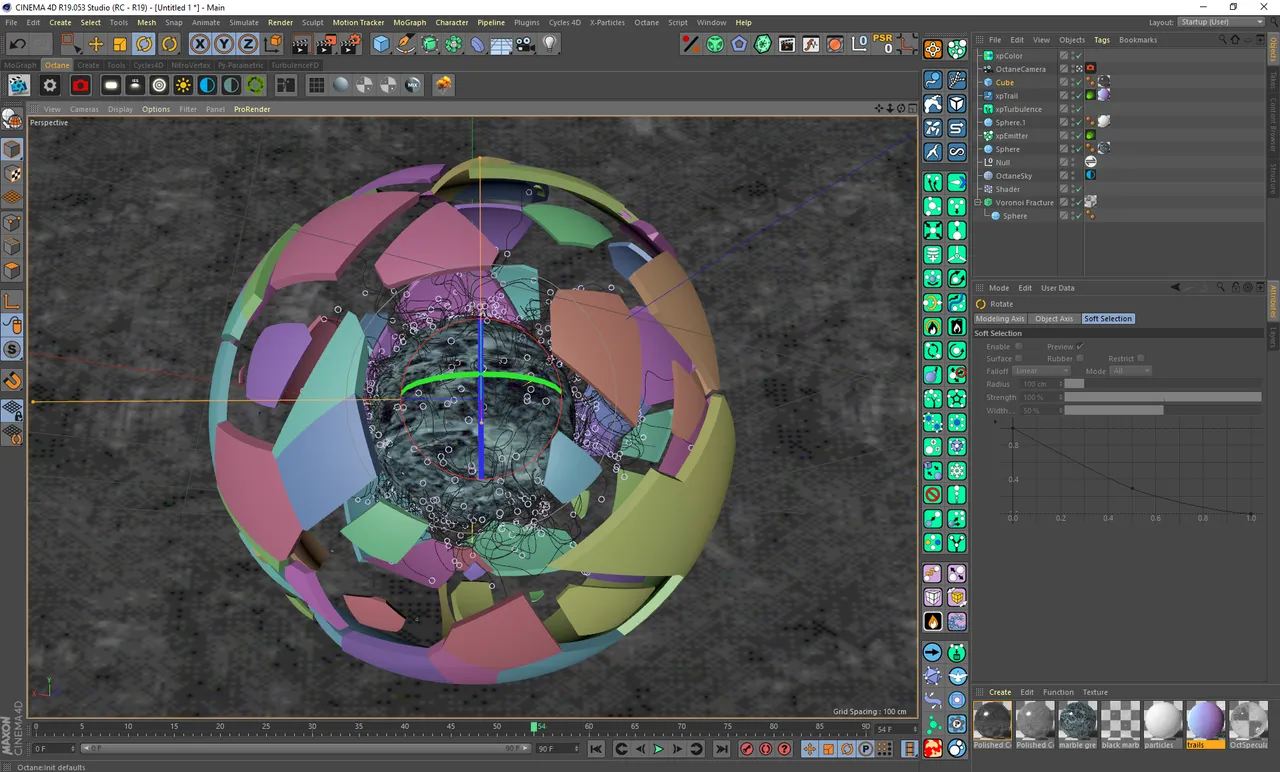Click the light bulb Light object icon
The width and height of the screenshot is (1280, 772).
(549, 44)
